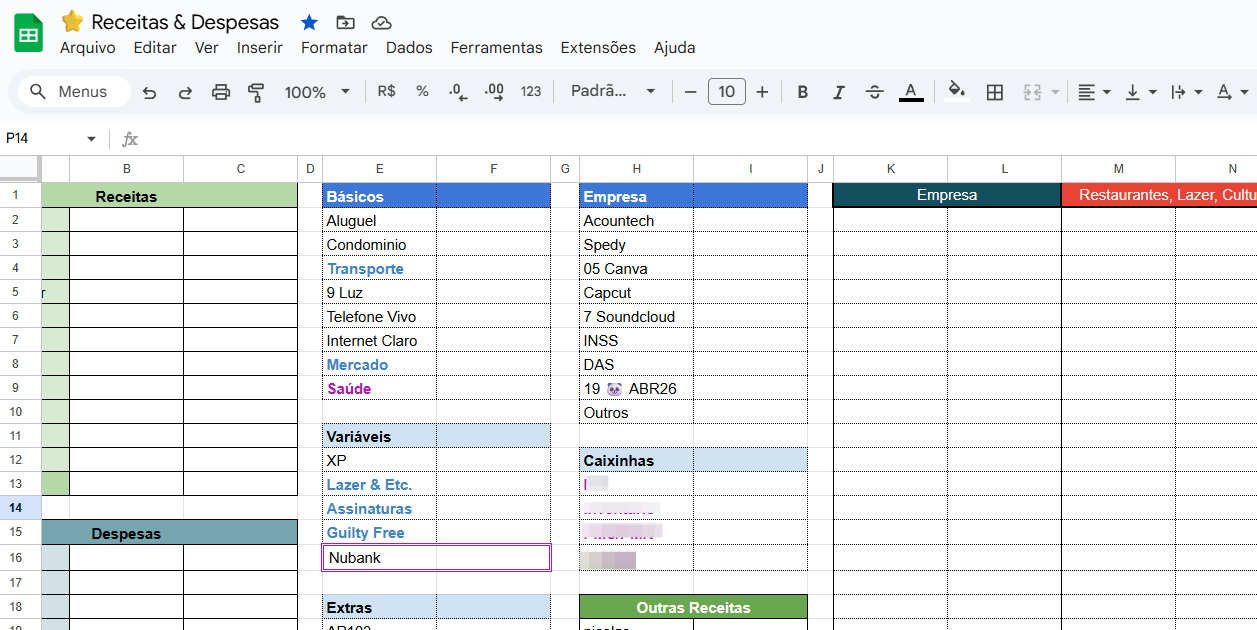The image size is (1257, 630).
Task: Select the 7 Soundcloud cell
Action: click(x=636, y=316)
